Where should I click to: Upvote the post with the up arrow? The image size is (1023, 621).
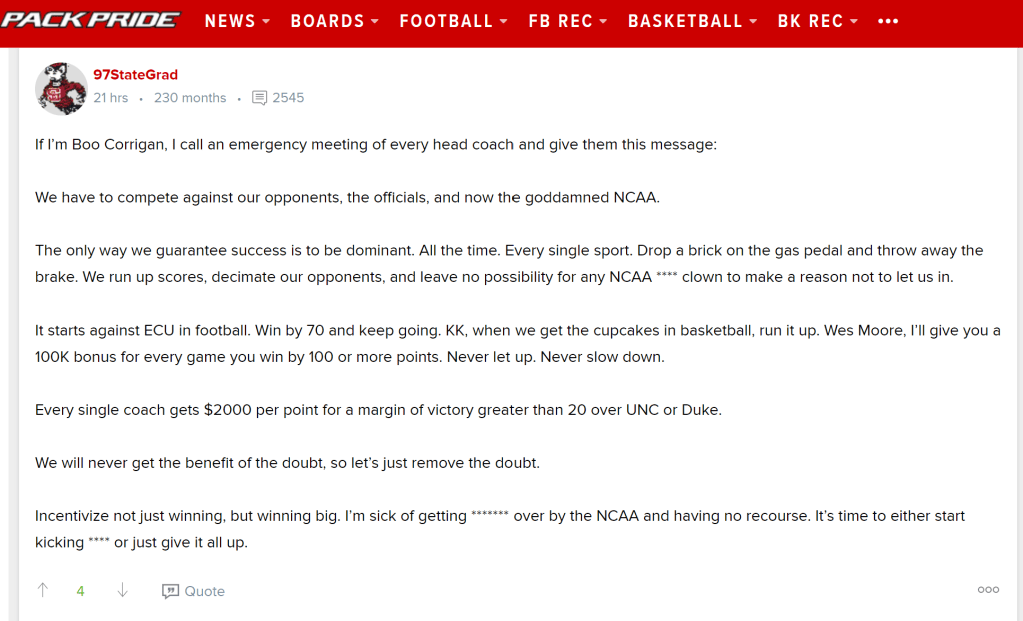[43, 591]
